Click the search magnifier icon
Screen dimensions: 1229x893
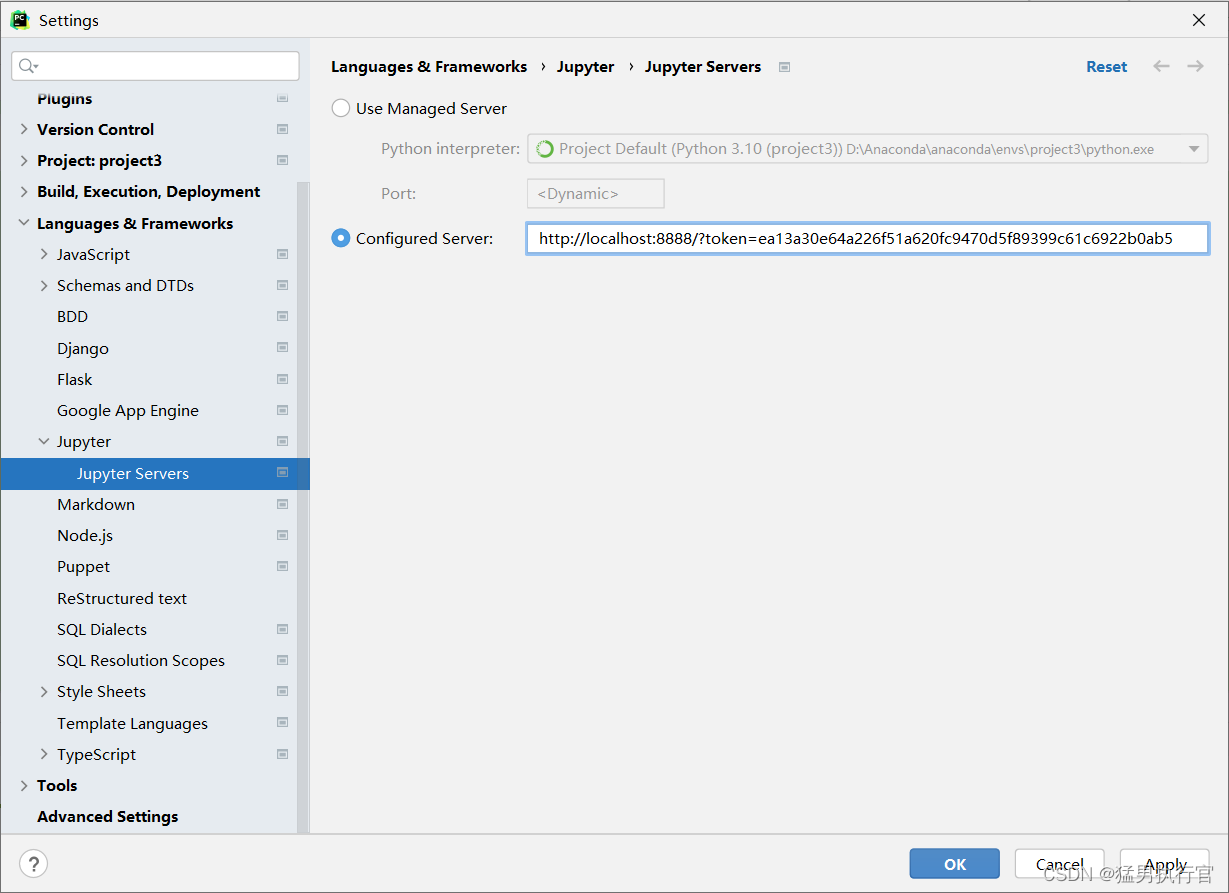[28, 66]
